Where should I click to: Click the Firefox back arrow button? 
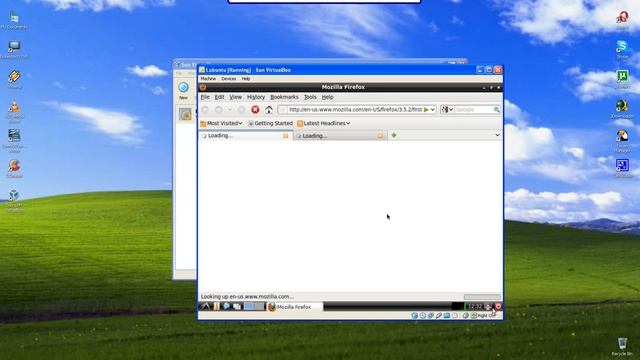coord(205,109)
